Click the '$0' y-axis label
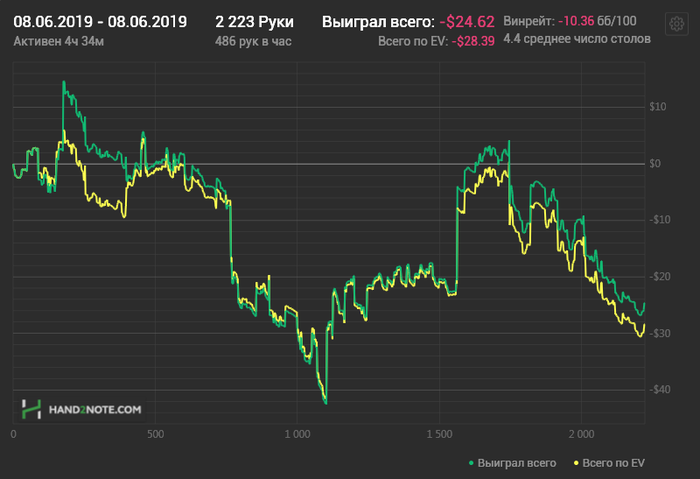This screenshot has height=479, width=700. click(655, 164)
